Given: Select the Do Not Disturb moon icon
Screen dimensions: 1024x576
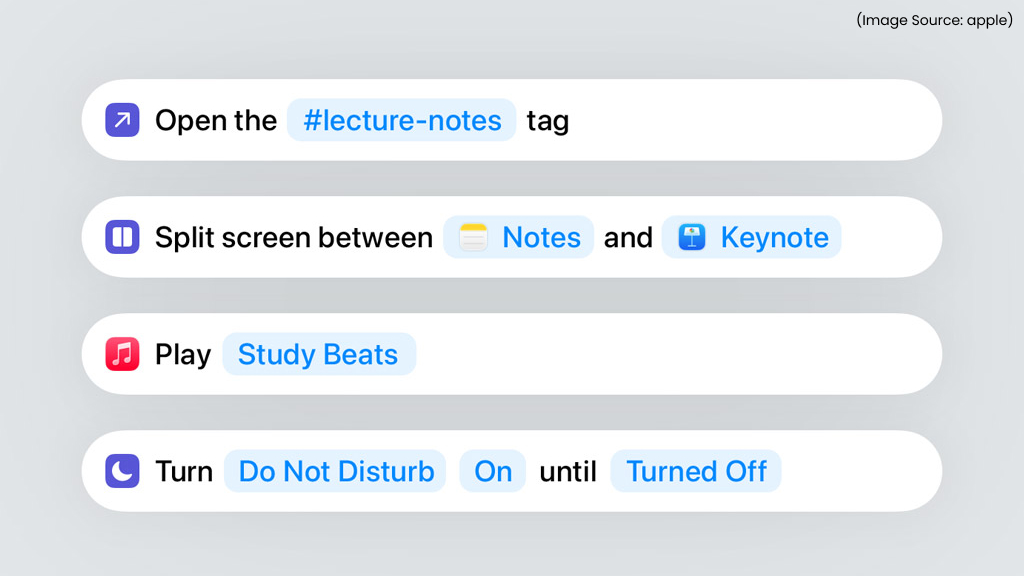Looking at the screenshot, I should (x=121, y=471).
